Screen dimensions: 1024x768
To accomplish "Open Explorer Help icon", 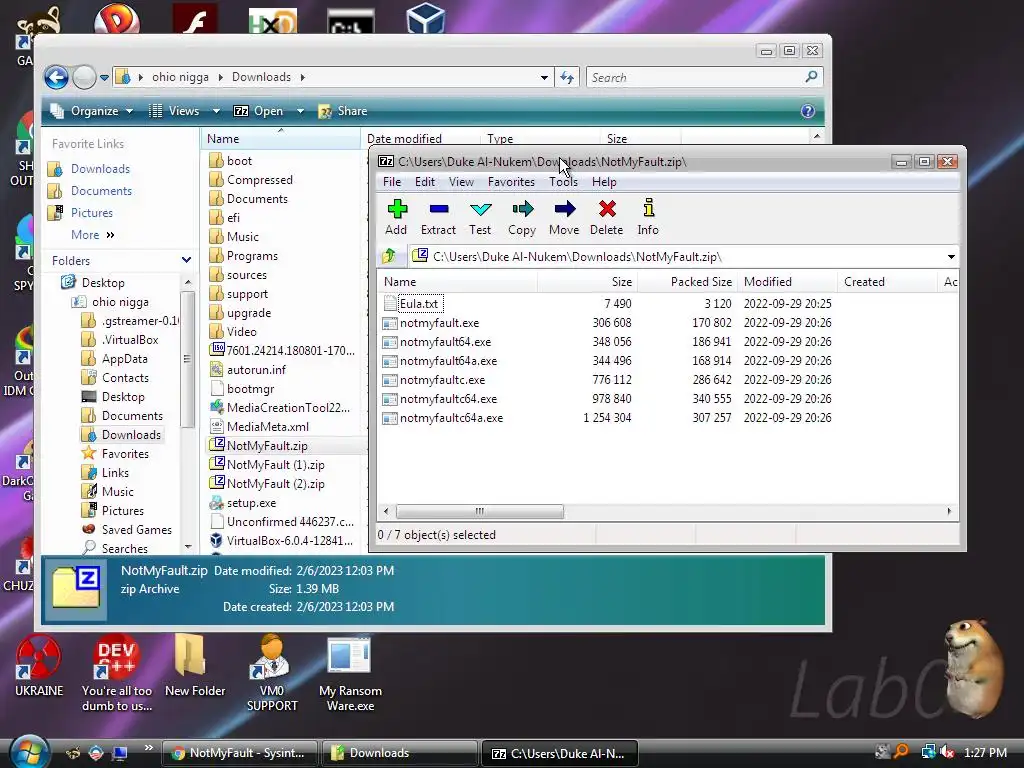I will tap(808, 111).
